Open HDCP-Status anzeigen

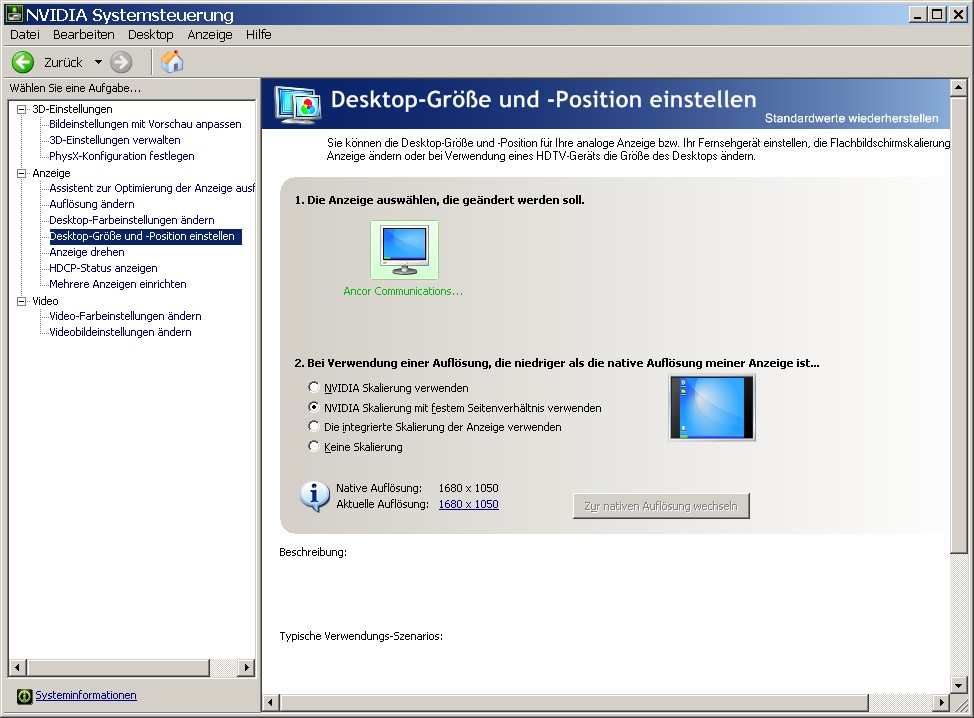(103, 268)
